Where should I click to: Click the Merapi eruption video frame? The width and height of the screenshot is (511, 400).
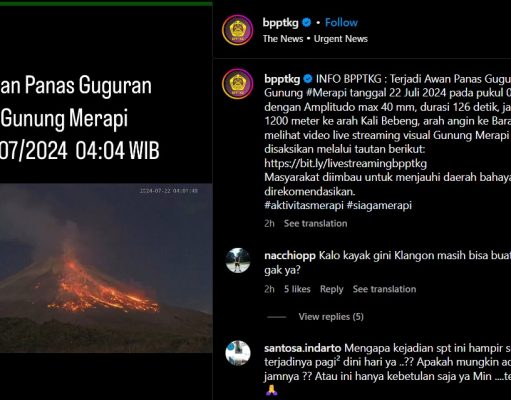[106, 268]
